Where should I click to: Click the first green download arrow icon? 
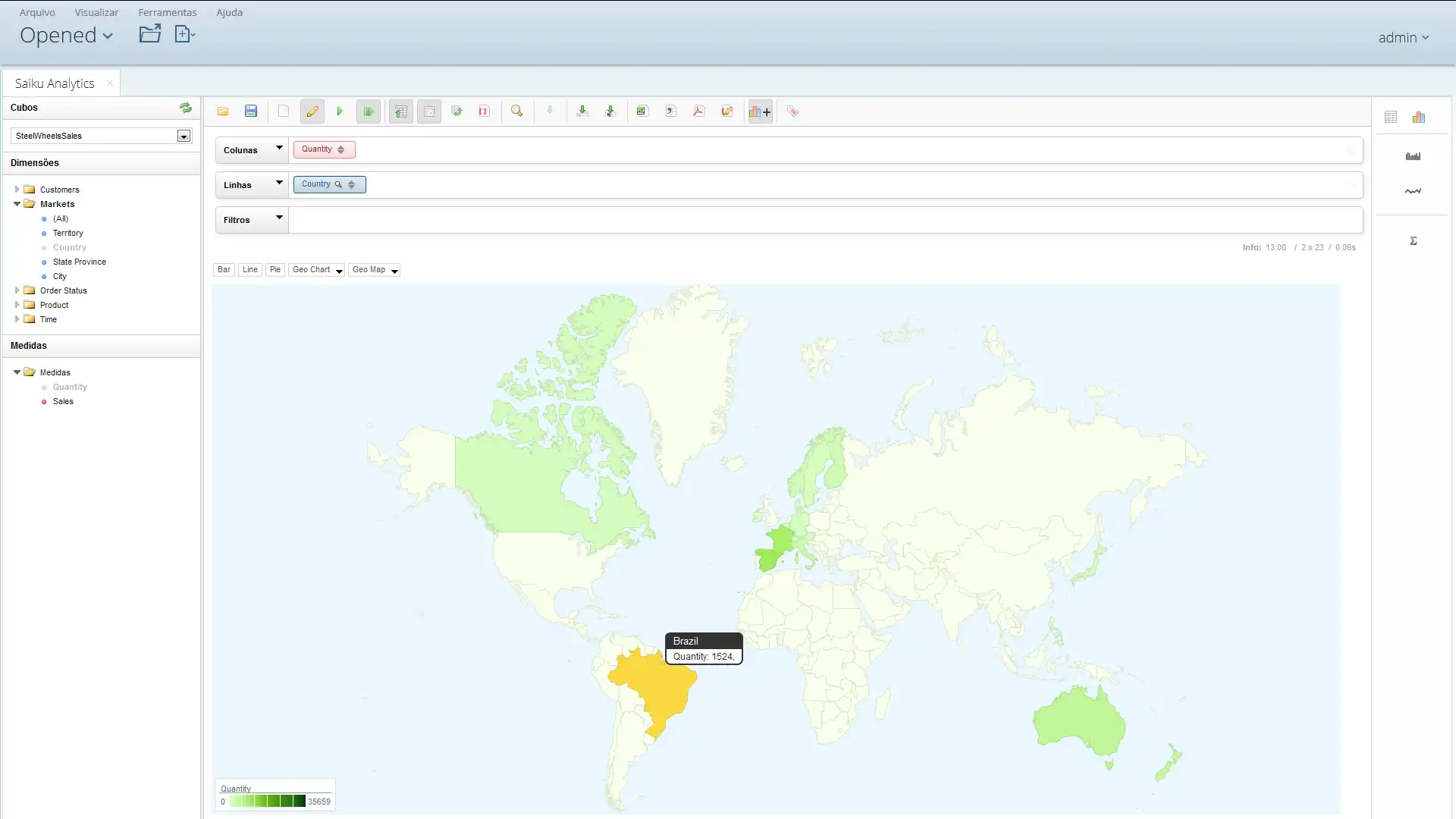[x=582, y=111]
